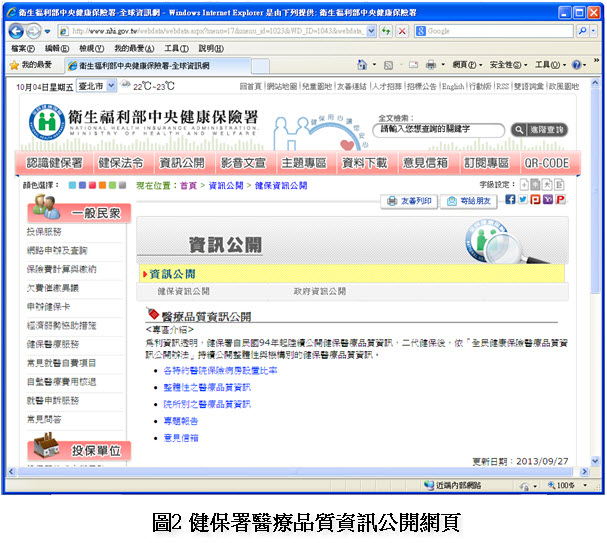Click the Google search box

[x=494, y=31]
